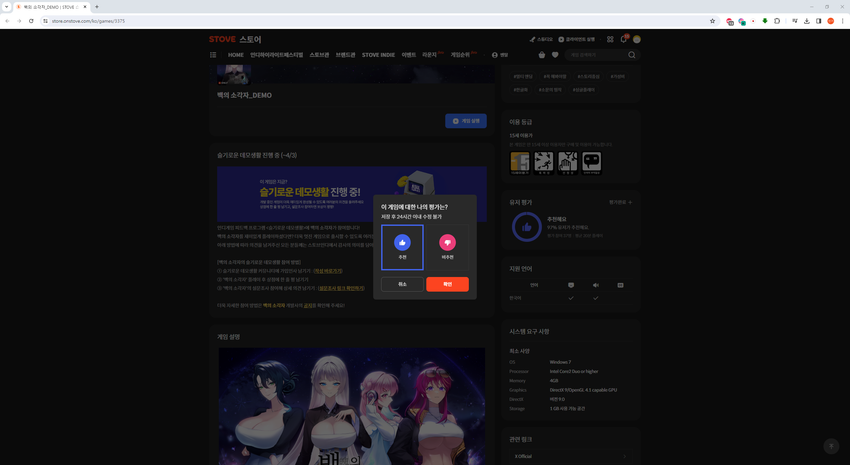Screen dimensions: 850x465
Task: Open the 이벤트 events menu item
Action: [x=409, y=55]
